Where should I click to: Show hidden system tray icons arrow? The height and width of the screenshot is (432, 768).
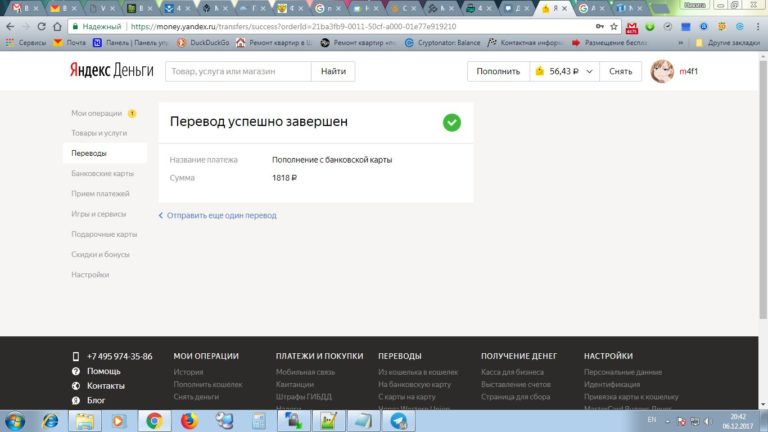pos(667,421)
